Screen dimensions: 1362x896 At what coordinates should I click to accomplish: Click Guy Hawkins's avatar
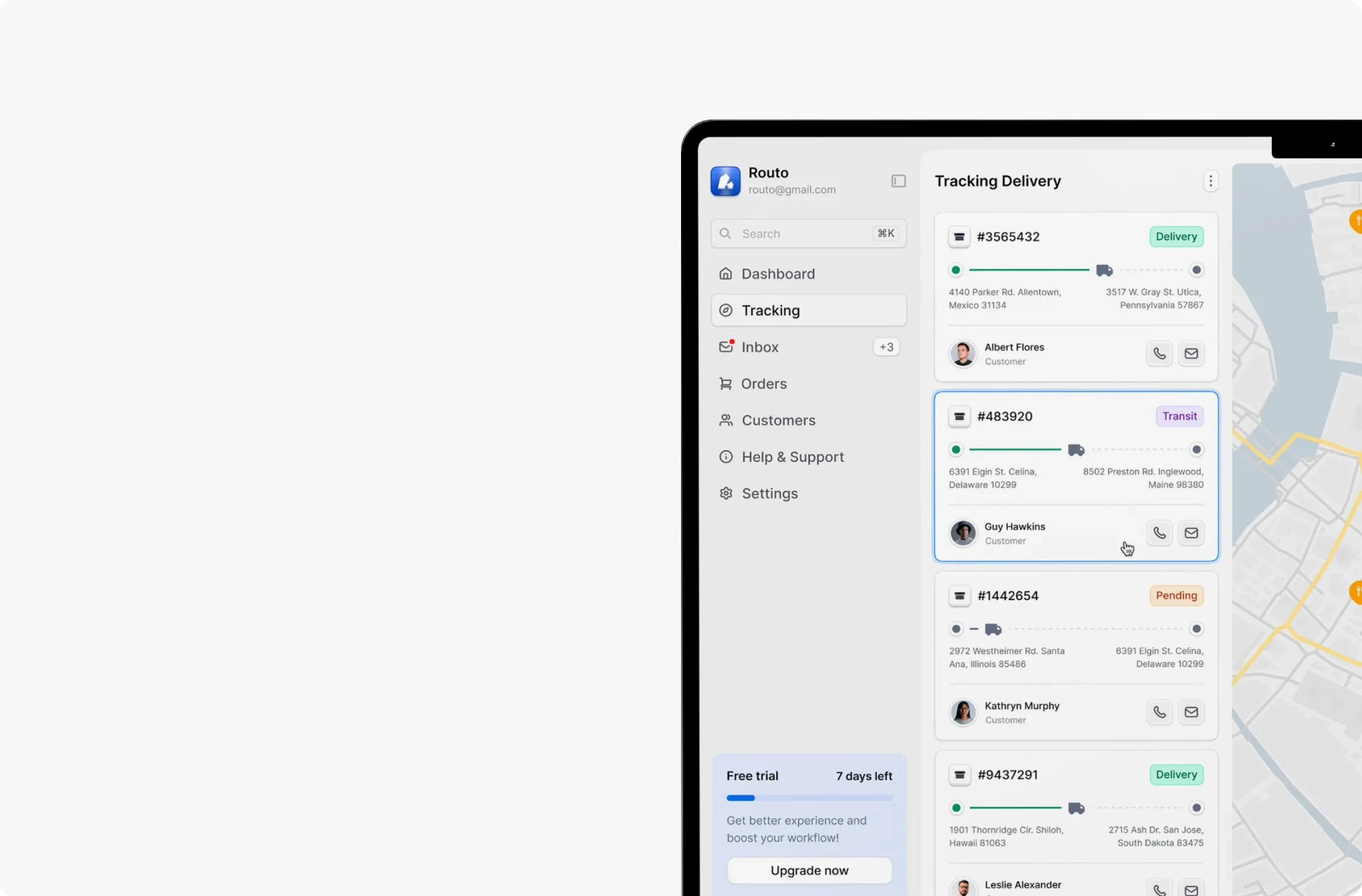pos(963,533)
